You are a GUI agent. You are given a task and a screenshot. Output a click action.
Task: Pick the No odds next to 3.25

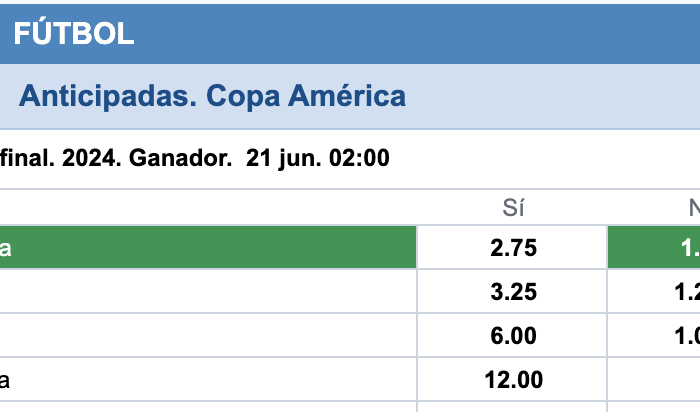click(x=654, y=291)
